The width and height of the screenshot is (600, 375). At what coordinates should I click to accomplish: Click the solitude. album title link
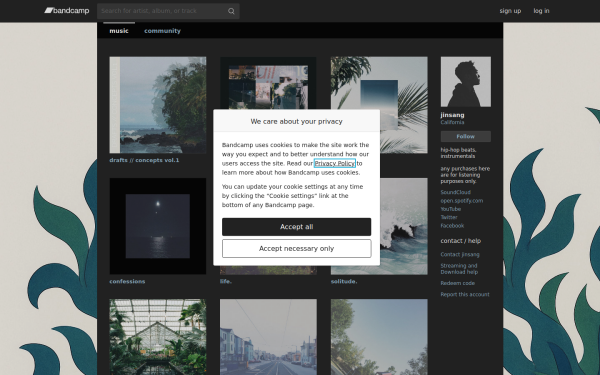coord(344,281)
